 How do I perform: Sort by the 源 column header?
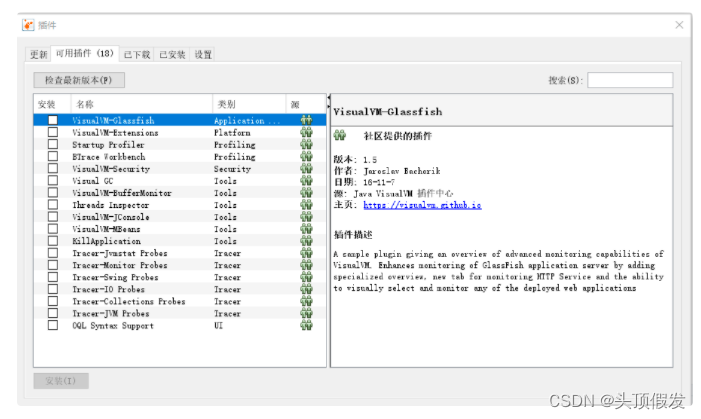coord(306,105)
